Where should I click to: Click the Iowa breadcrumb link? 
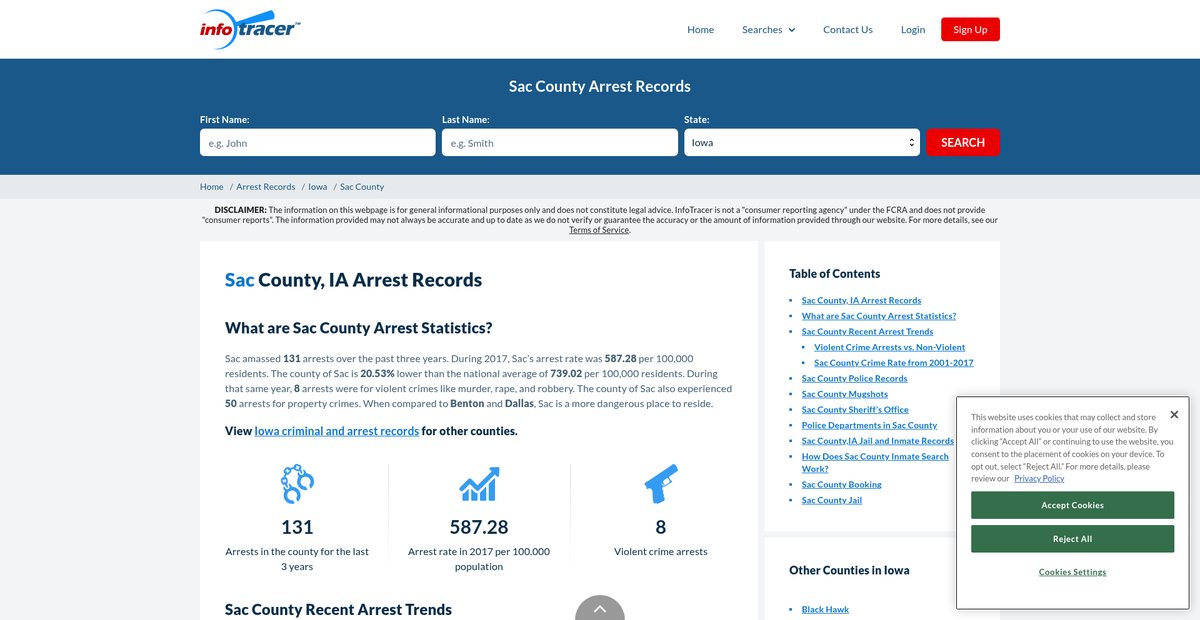[x=318, y=187]
